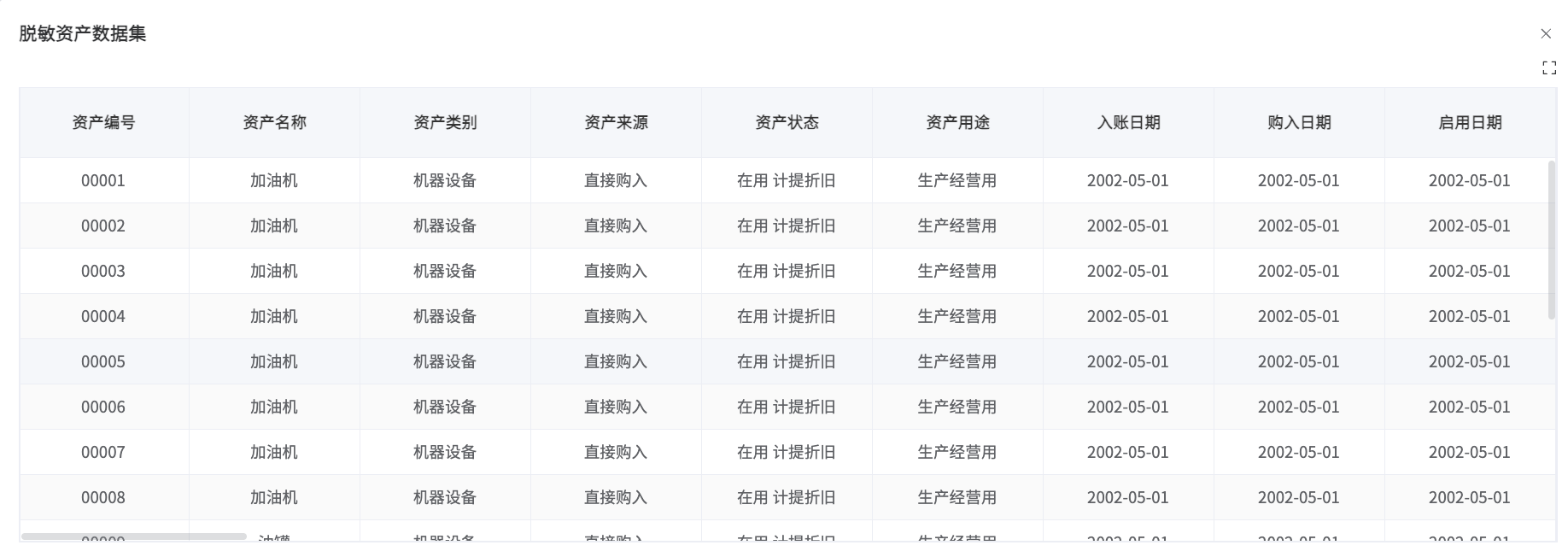Select the 资产名称 column header

coord(275,123)
